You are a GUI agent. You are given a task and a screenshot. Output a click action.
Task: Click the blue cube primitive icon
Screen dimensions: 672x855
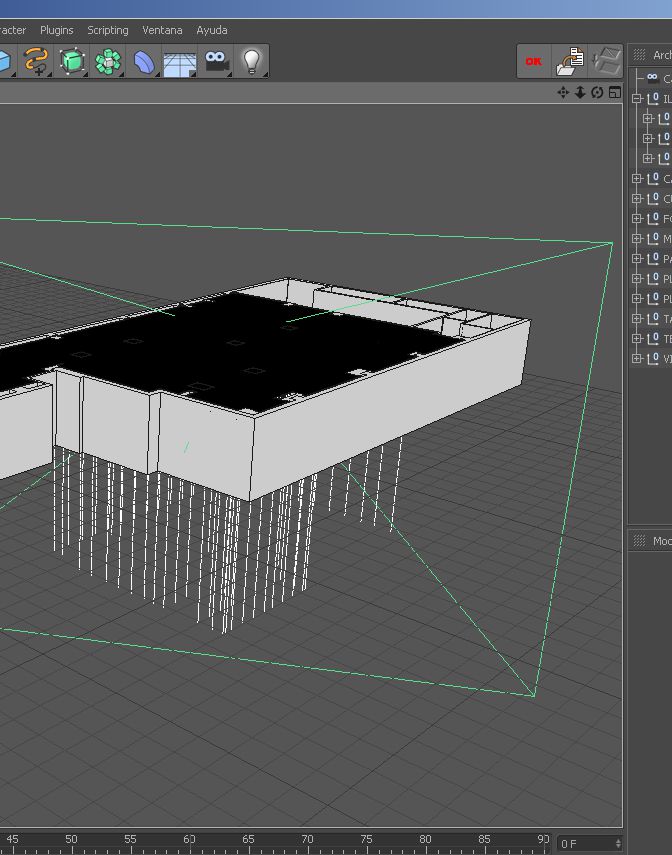[x=4, y=61]
